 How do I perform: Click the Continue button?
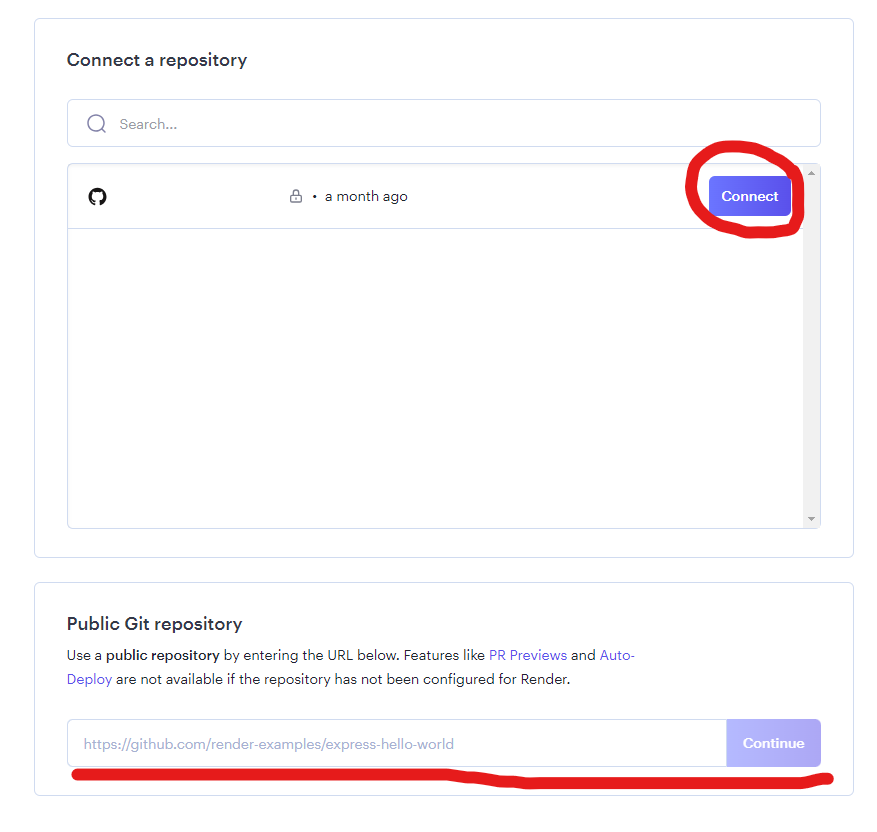tap(774, 743)
